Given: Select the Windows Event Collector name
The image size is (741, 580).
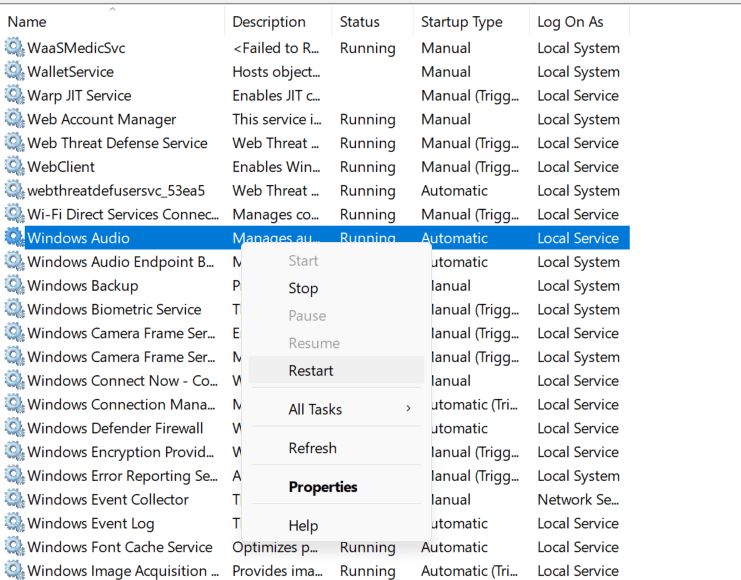Looking at the screenshot, I should tap(108, 500).
